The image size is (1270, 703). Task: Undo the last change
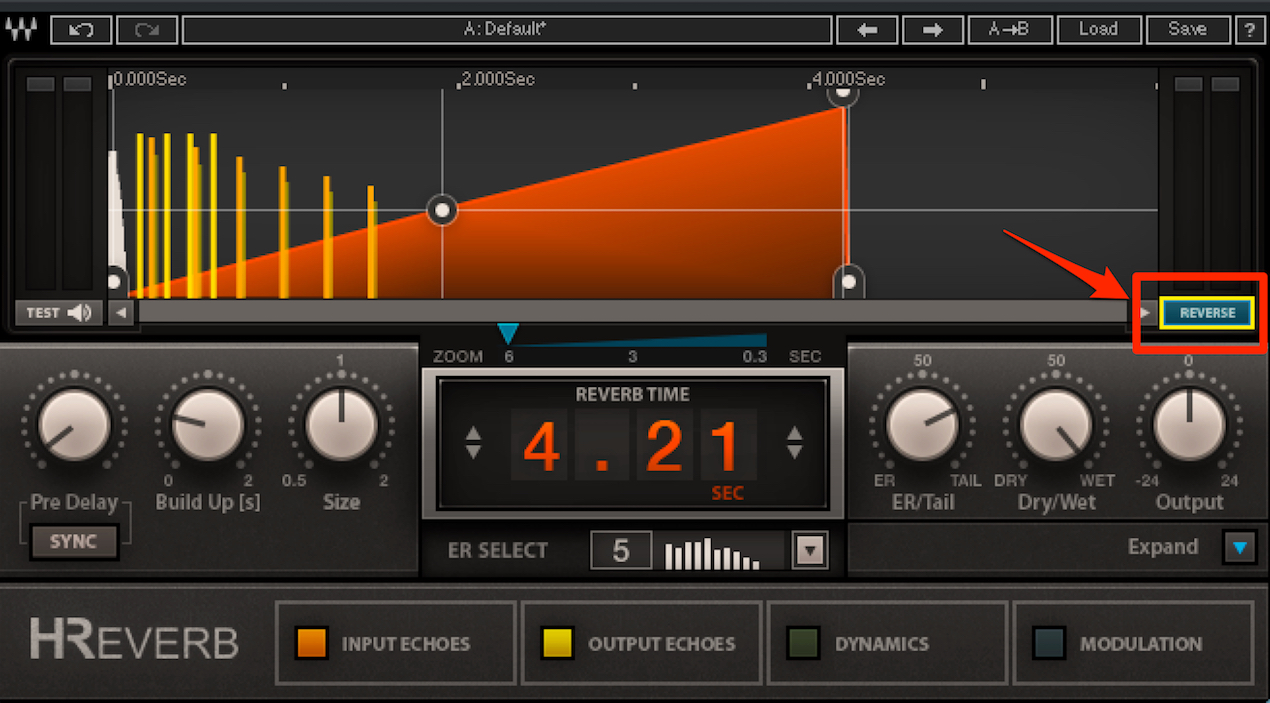click(x=82, y=29)
